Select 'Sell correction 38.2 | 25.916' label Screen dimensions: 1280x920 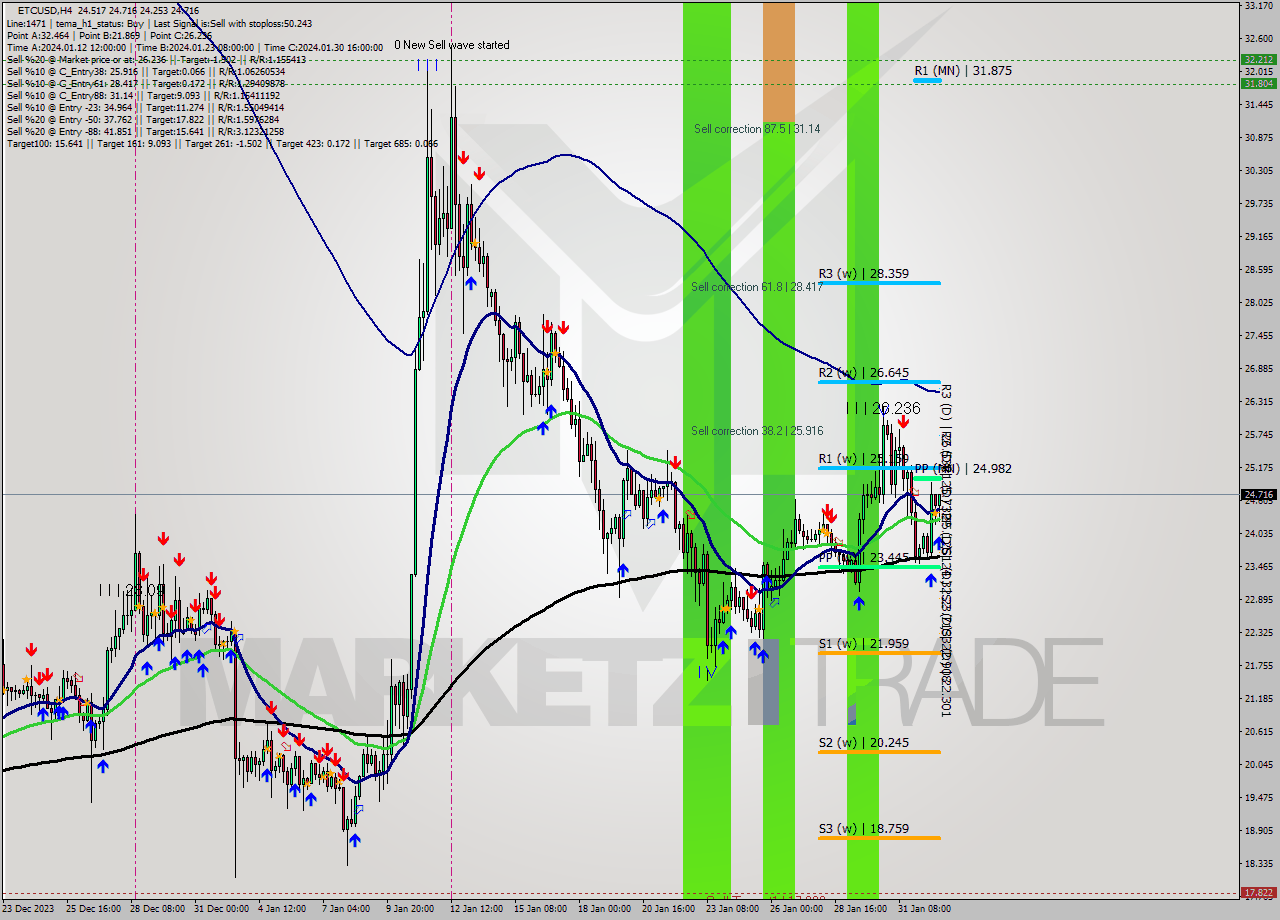757,431
